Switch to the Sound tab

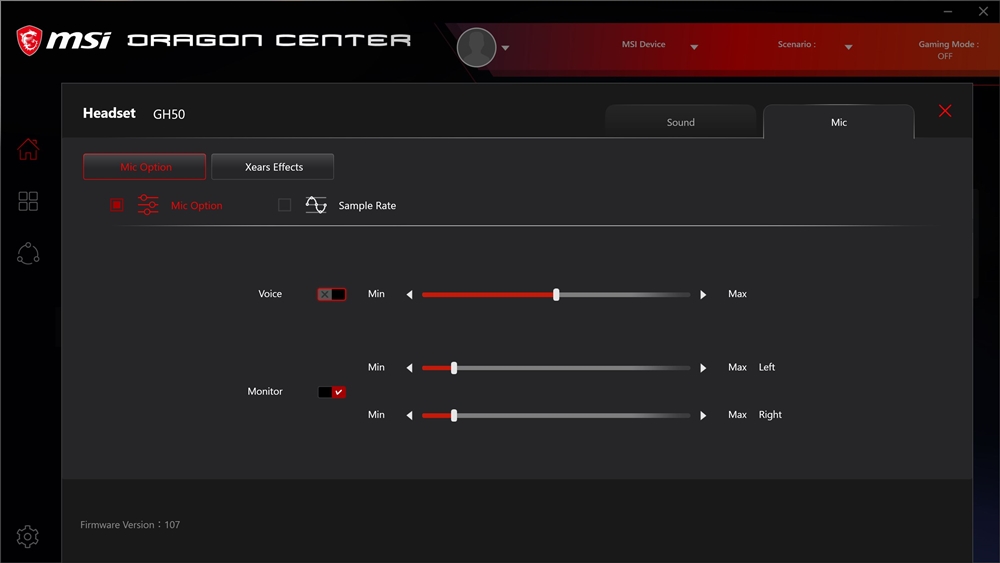(680, 121)
